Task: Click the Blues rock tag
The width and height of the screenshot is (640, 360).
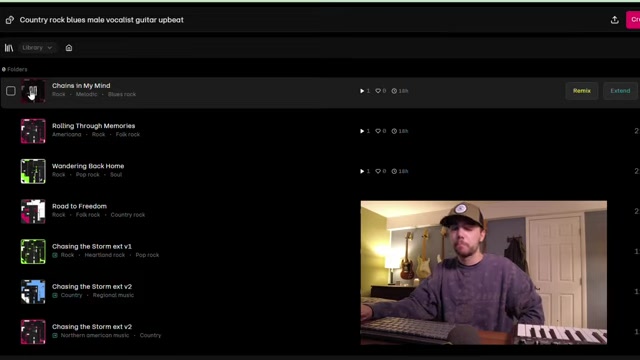Action: [122, 94]
